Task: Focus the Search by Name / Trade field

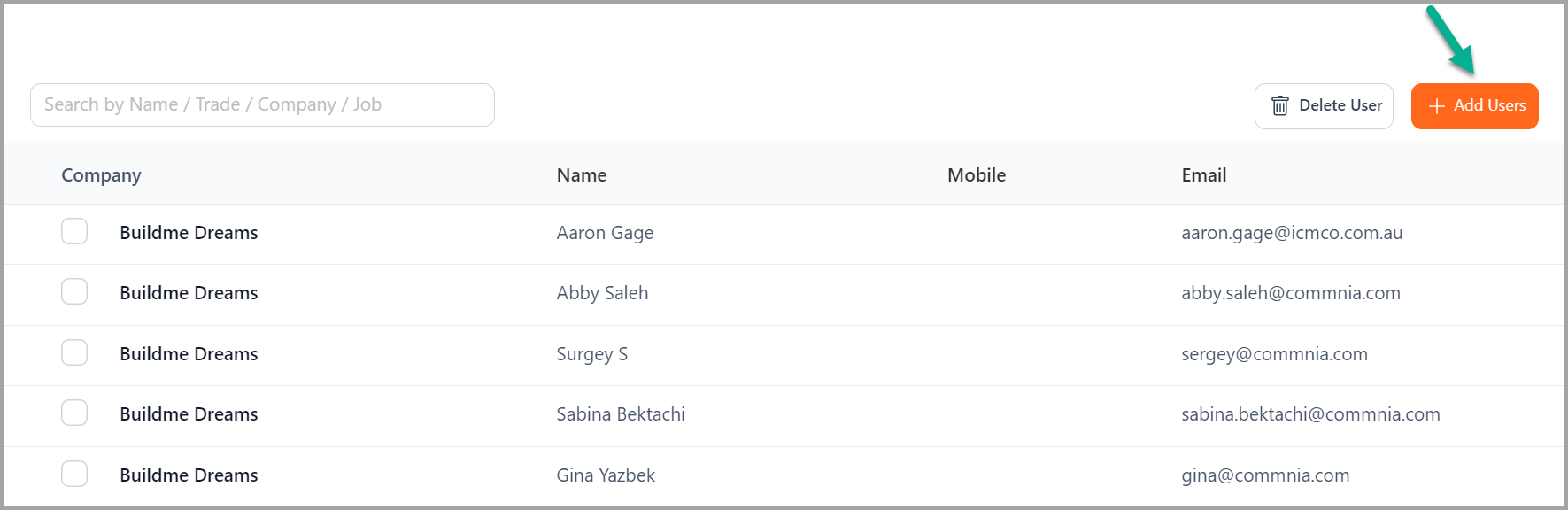Action: point(262,104)
